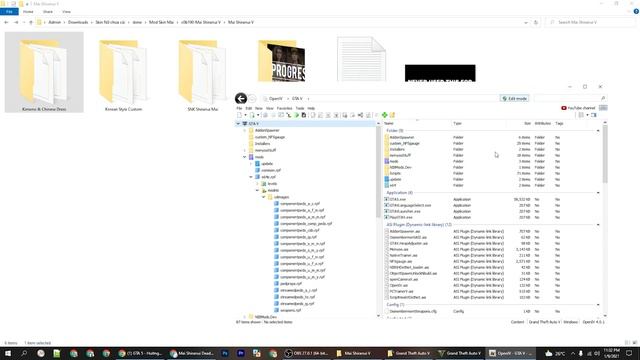Open OpenIV's Favorites menu
Viewport: 640px width, 360px height.
point(284,108)
